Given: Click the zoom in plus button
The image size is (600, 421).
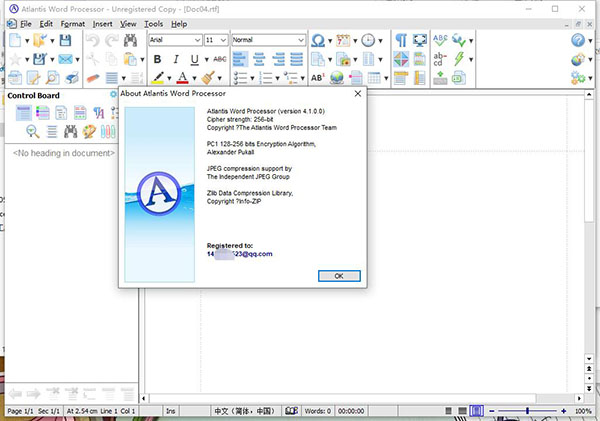Looking at the screenshot, I should pyautogui.click(x=563, y=411).
